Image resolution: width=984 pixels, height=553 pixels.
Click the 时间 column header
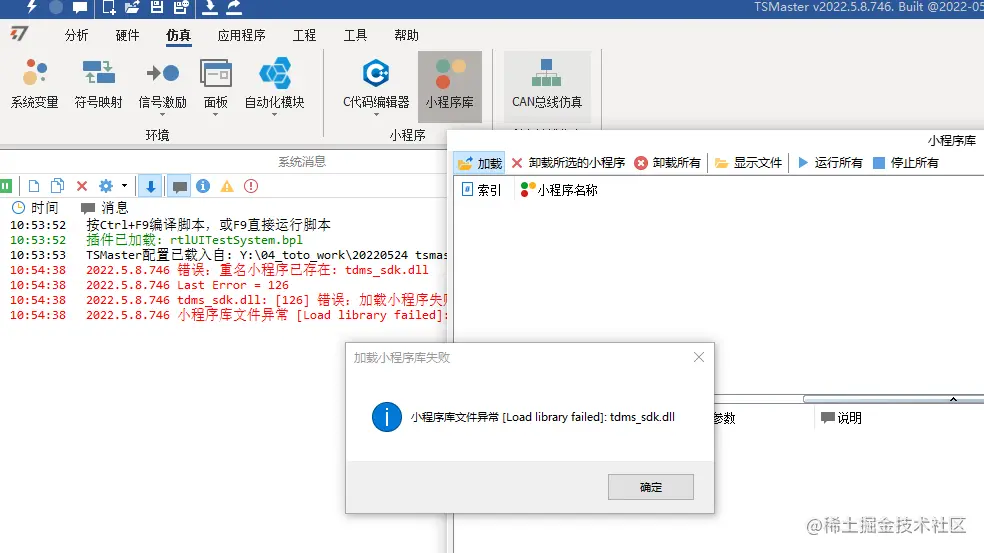pyautogui.click(x=35, y=208)
